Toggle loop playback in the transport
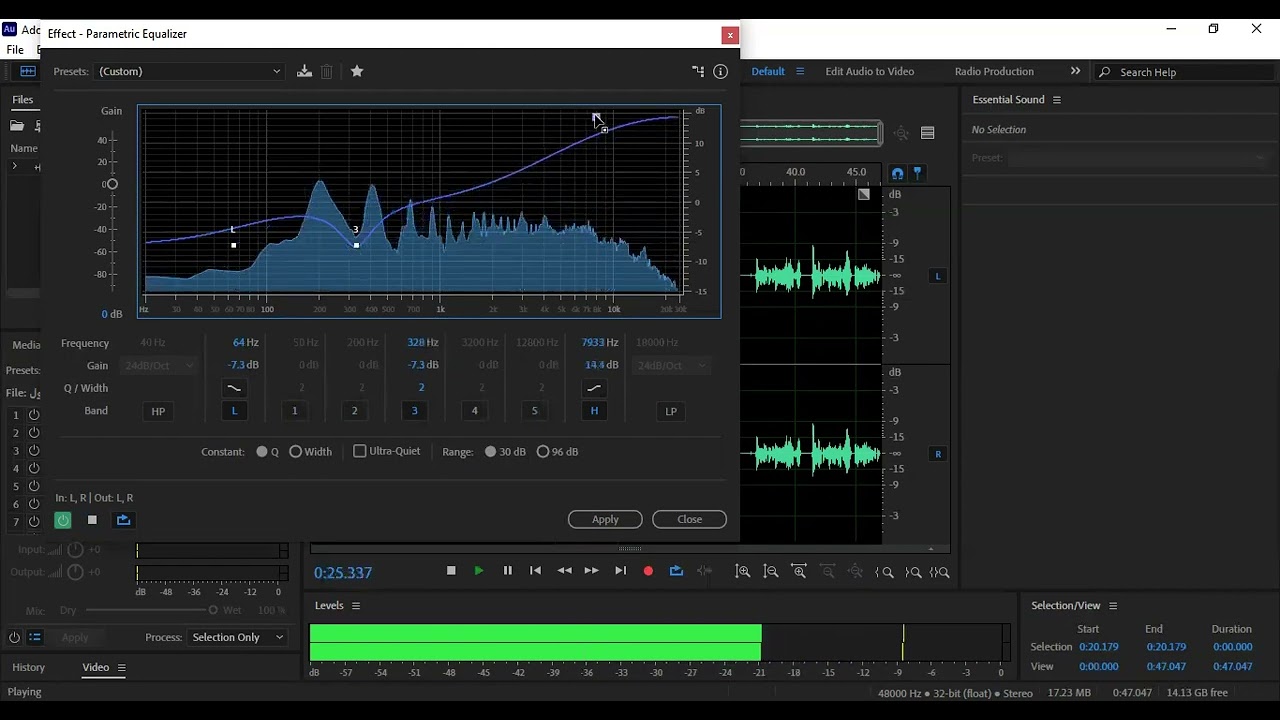This screenshot has width=1280, height=720. (676, 570)
